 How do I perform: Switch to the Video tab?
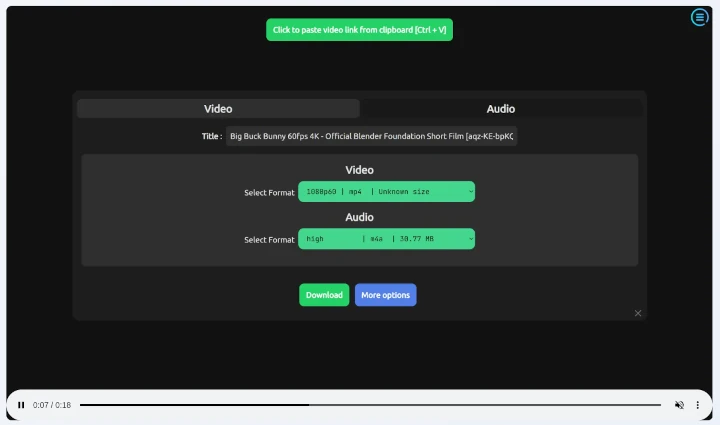pos(218,108)
